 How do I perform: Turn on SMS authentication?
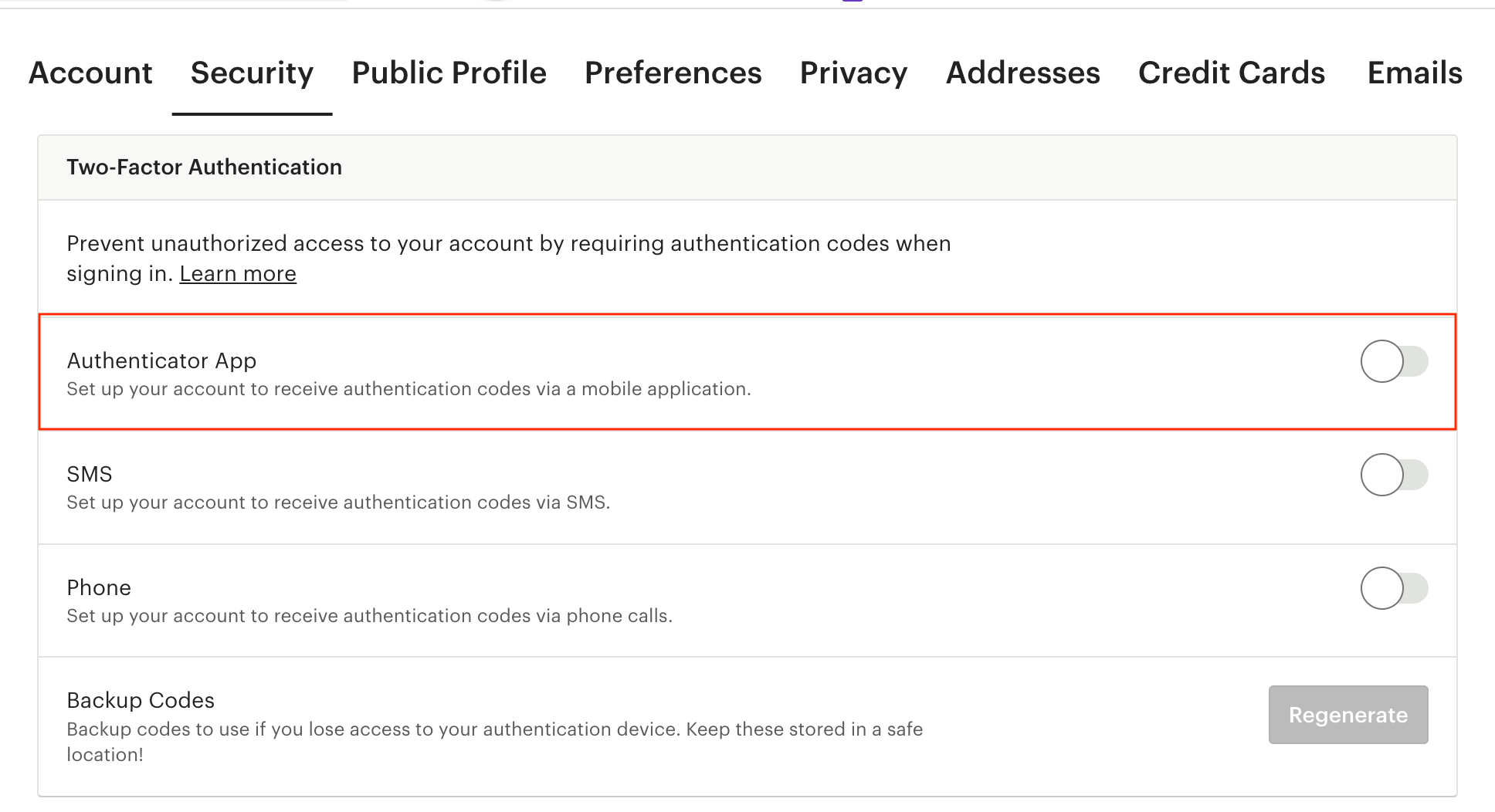tap(1393, 475)
